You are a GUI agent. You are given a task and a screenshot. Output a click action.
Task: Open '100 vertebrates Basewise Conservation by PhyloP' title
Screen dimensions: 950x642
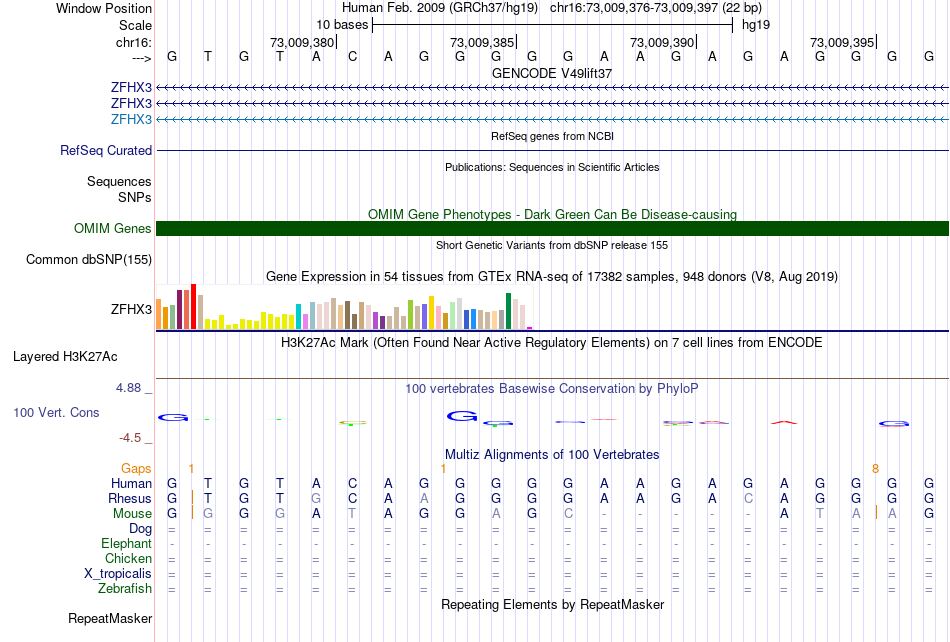552,389
